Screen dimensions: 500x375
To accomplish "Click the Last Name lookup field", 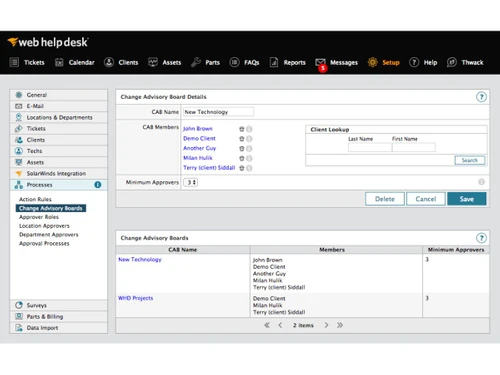I will (x=370, y=147).
